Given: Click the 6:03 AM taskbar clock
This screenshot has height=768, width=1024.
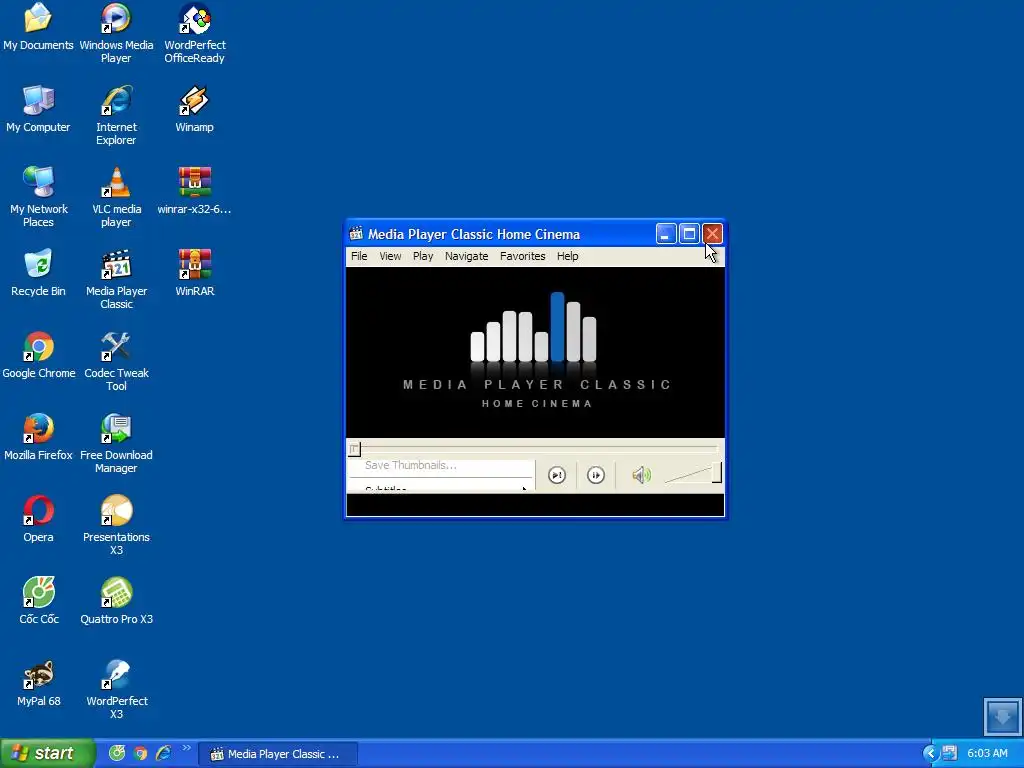Looking at the screenshot, I should coord(987,754).
